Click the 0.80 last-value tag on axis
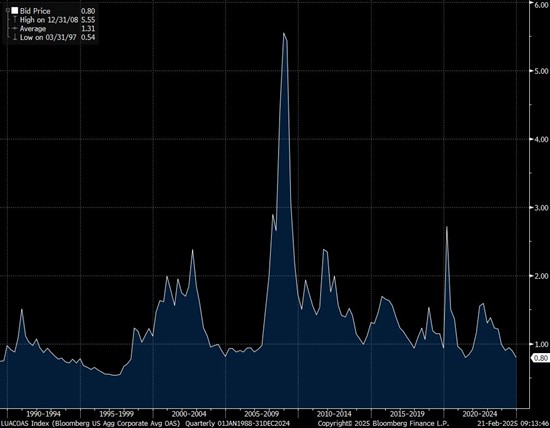The width and height of the screenshot is (550, 428). click(540, 358)
